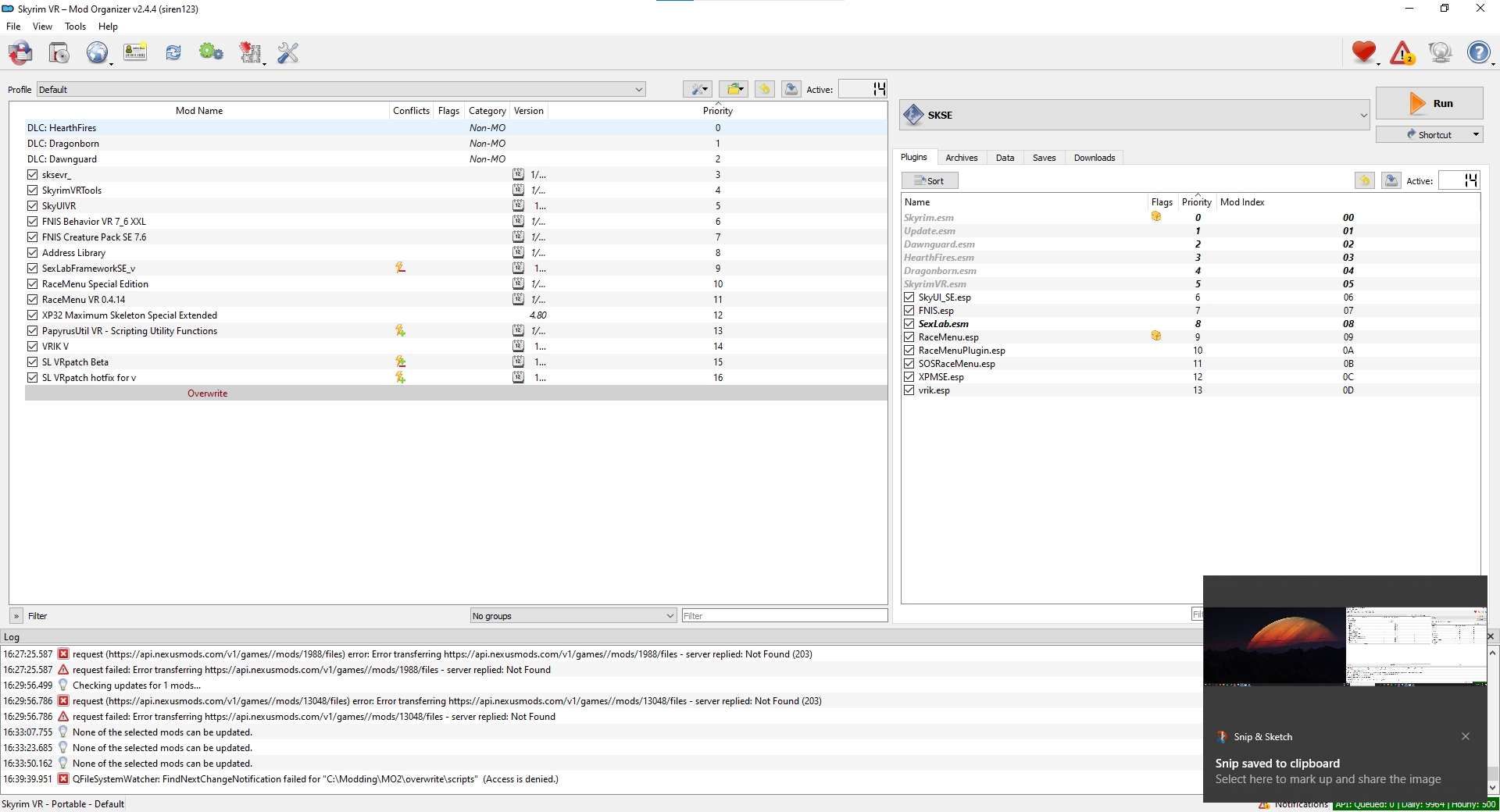Open the Tools menu
Image resolution: width=1500 pixels, height=812 pixels.
[75, 27]
